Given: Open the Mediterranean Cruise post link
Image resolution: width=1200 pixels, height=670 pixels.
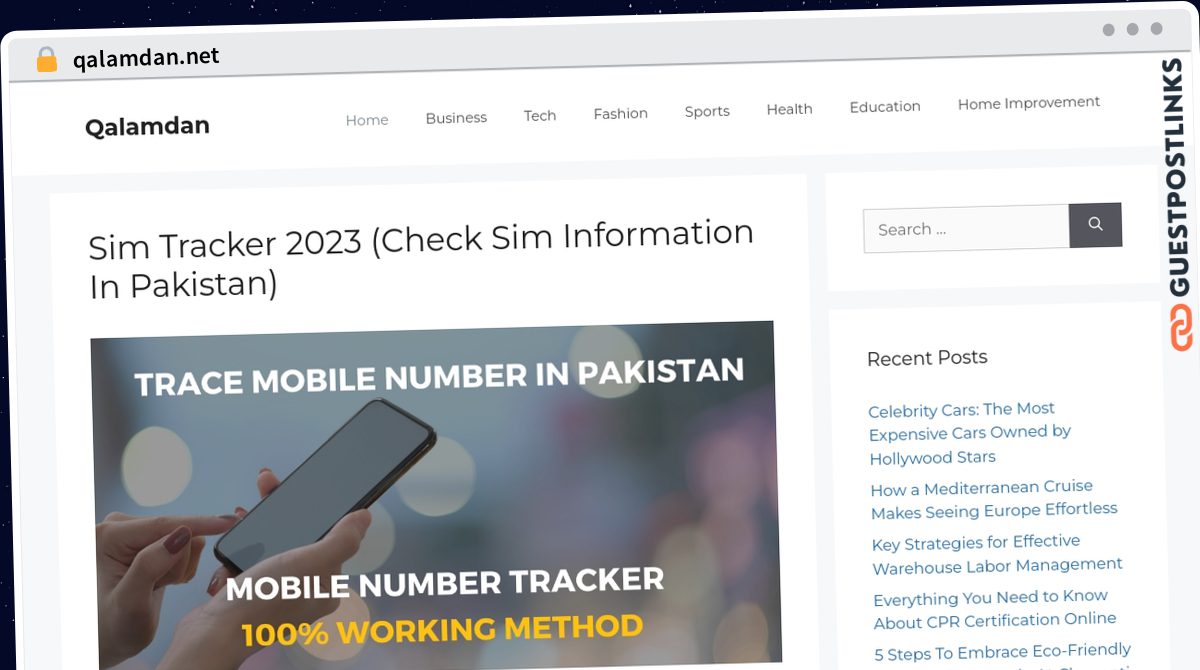Looking at the screenshot, I should [x=993, y=499].
